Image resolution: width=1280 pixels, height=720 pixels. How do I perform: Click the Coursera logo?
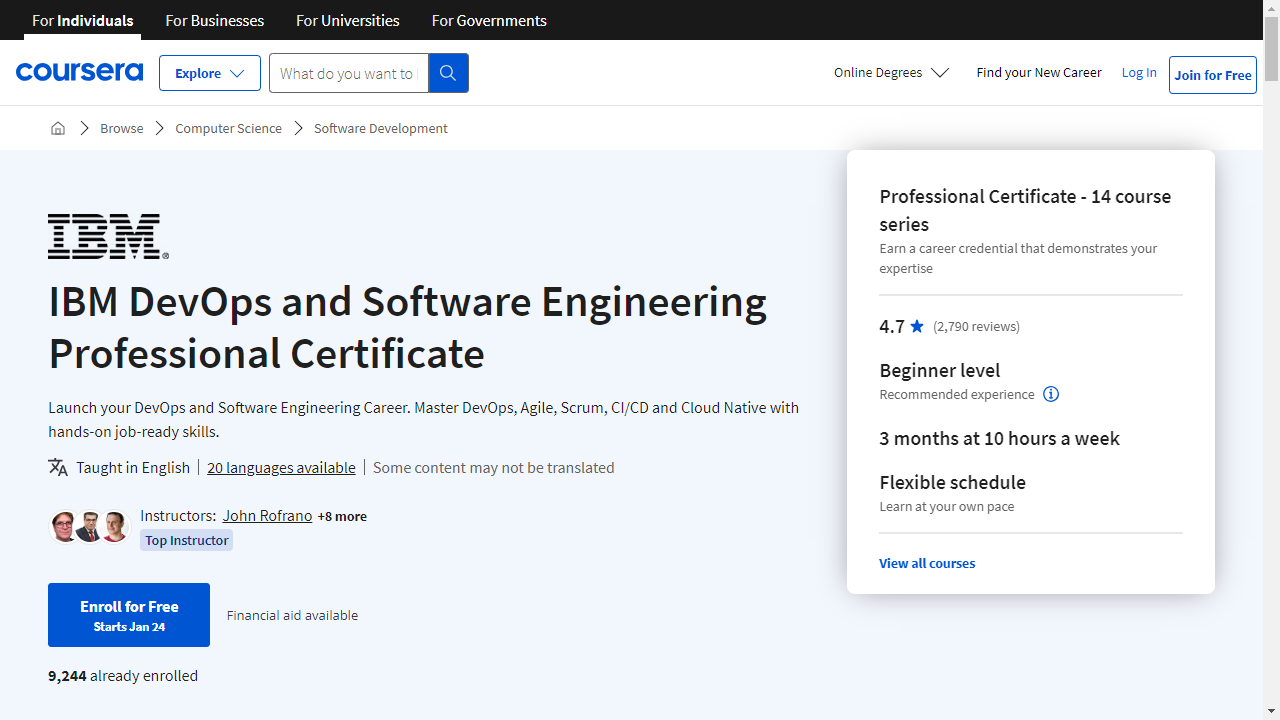(79, 72)
